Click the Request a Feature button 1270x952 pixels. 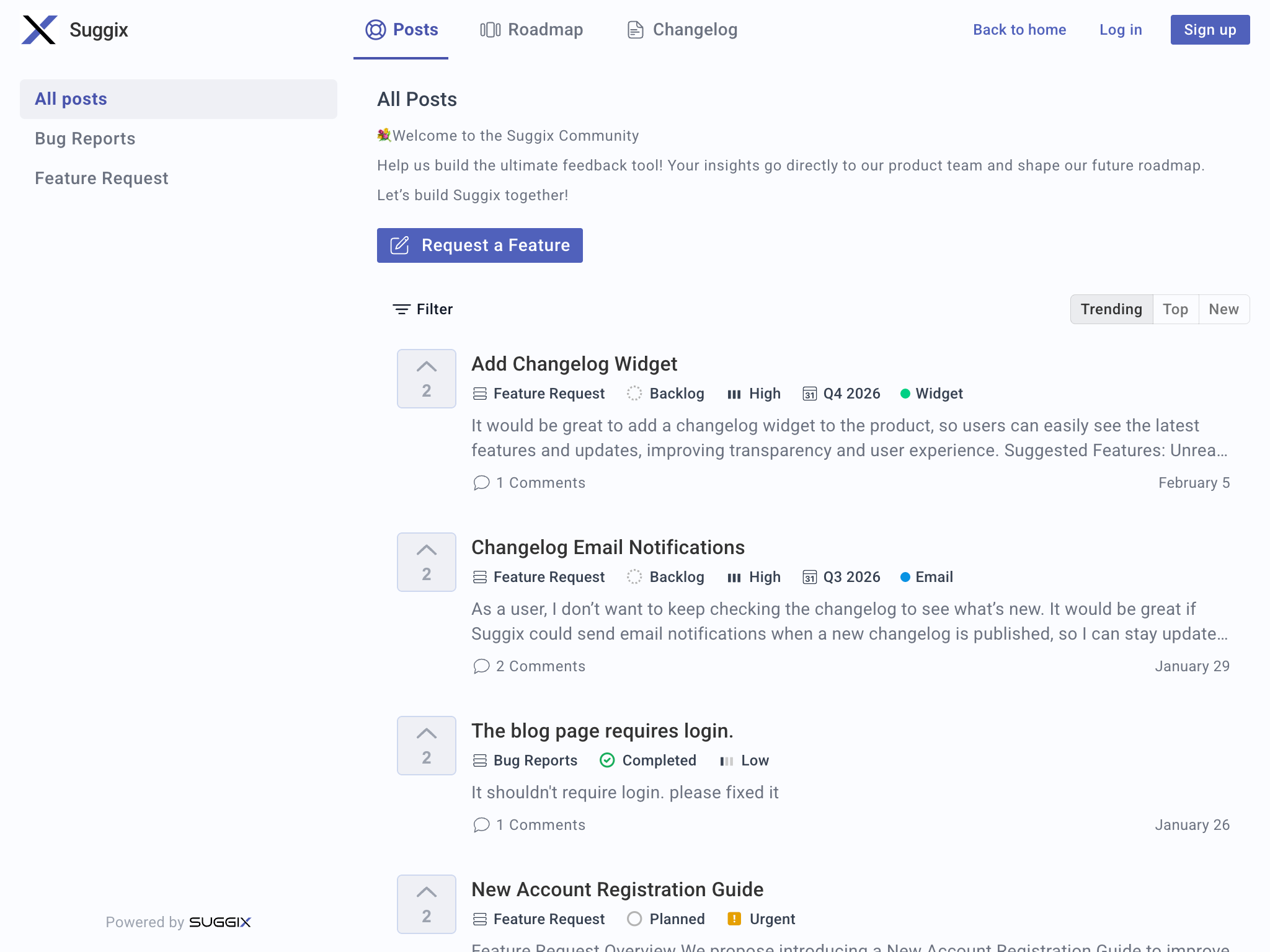click(x=479, y=245)
